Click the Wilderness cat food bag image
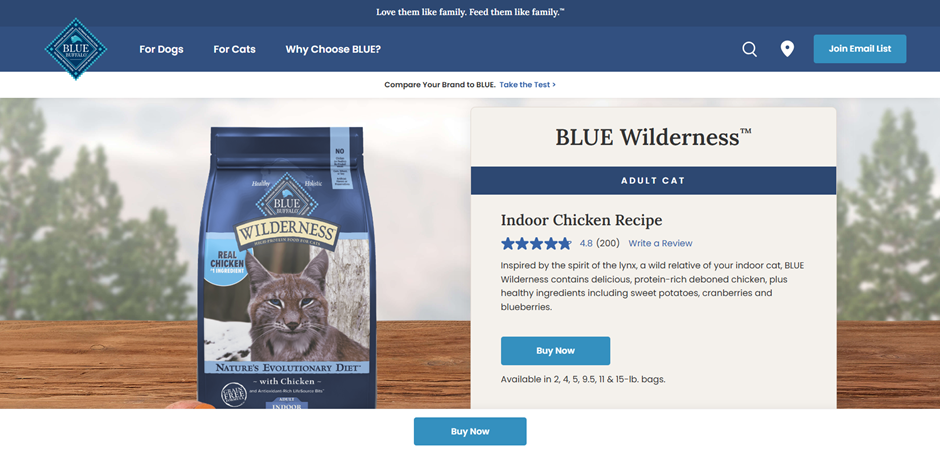This screenshot has width=940, height=453. click(287, 267)
